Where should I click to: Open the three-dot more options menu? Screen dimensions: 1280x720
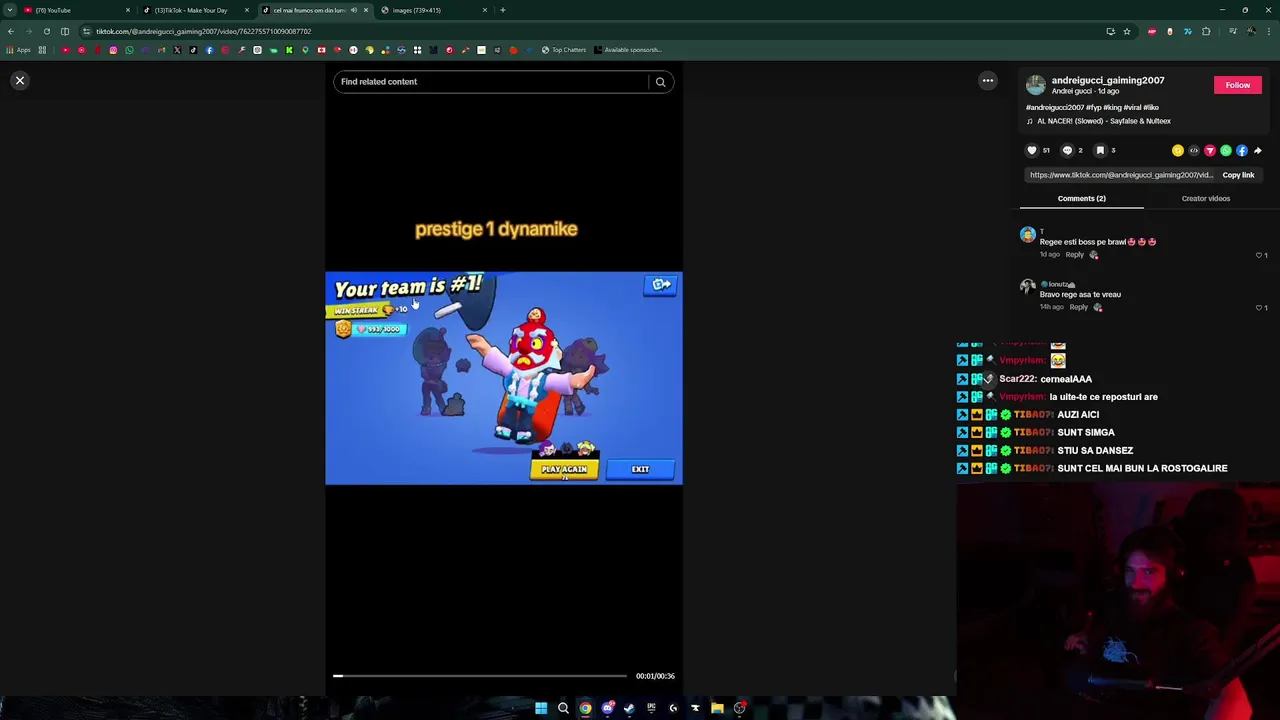[x=987, y=81]
